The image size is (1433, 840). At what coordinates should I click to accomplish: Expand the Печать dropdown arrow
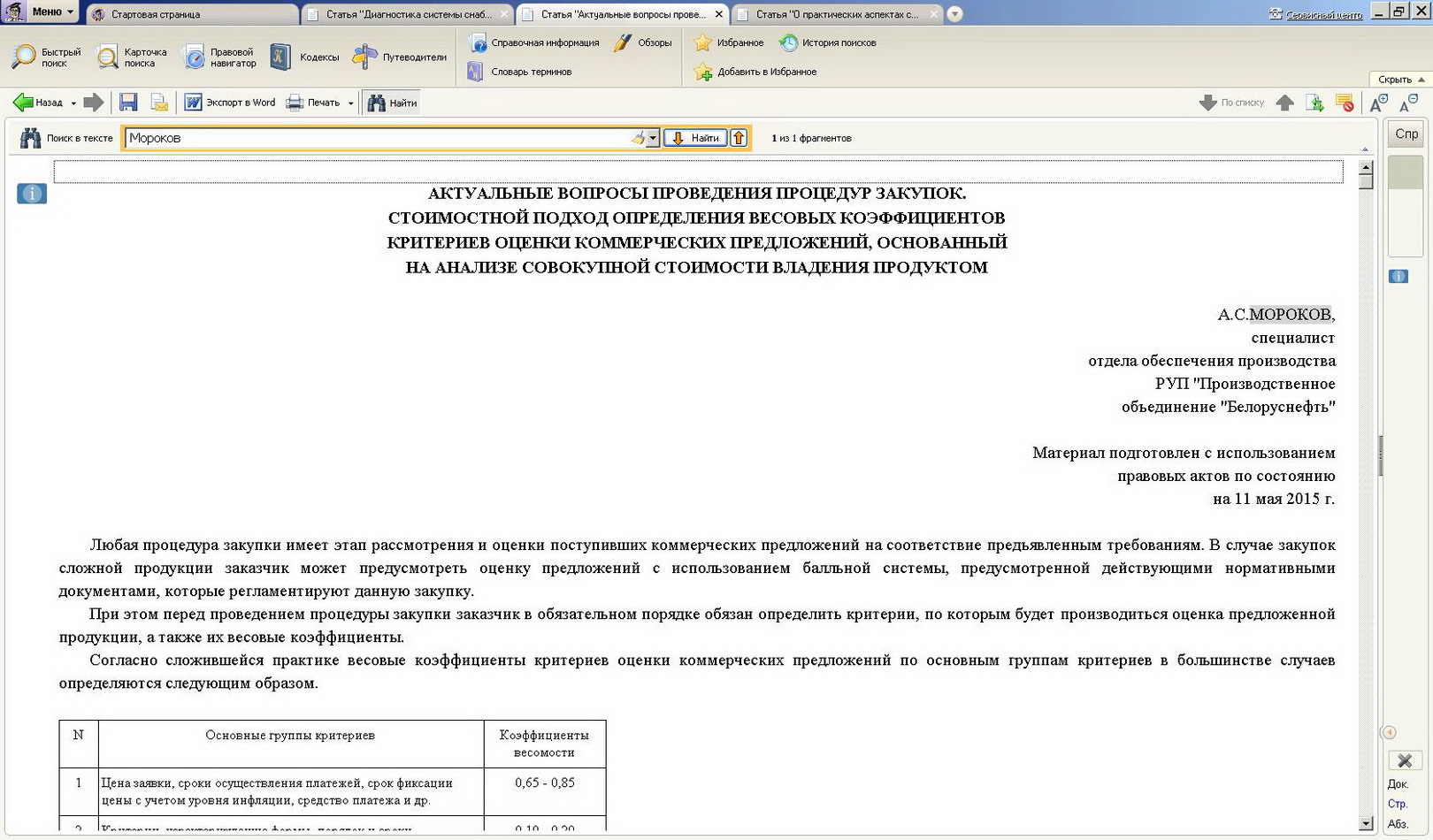pos(350,103)
